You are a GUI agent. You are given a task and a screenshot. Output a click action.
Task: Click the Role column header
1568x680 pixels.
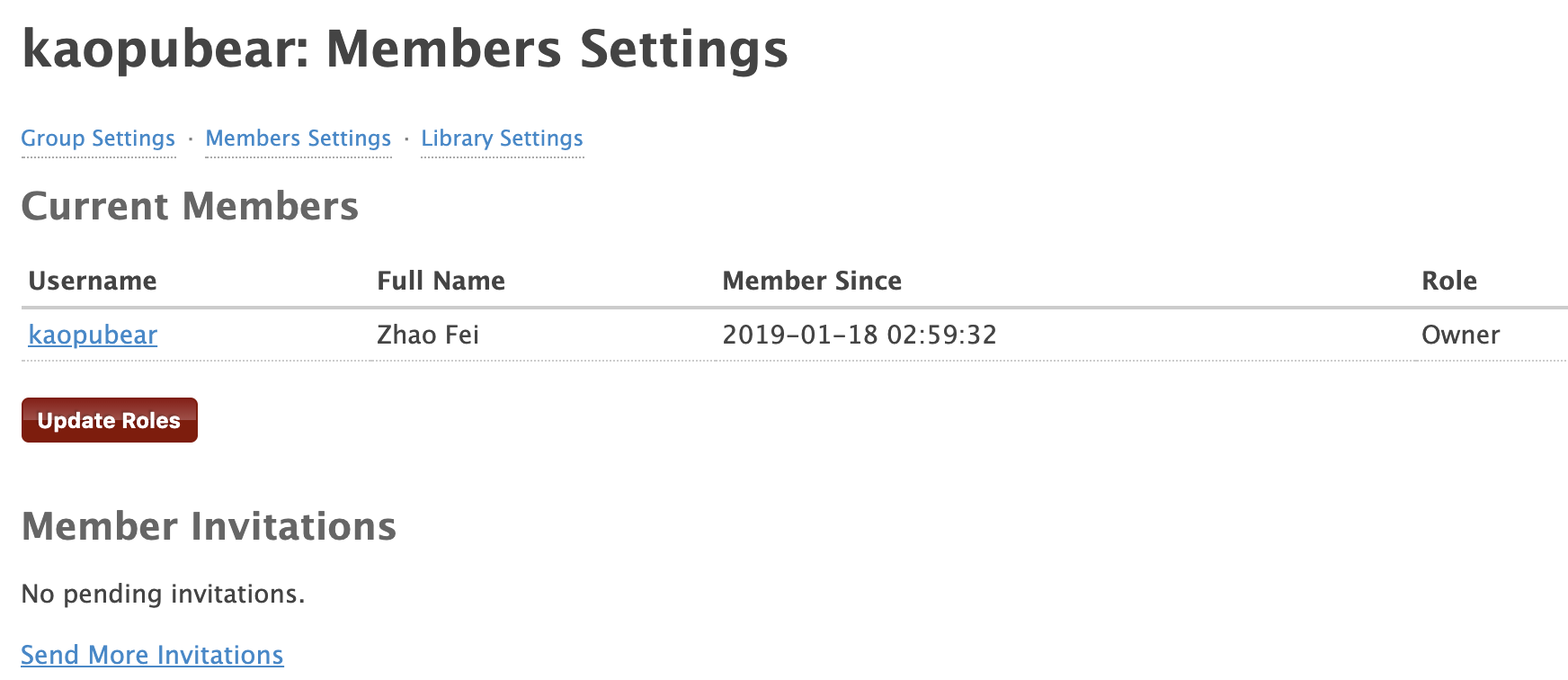pos(1449,281)
